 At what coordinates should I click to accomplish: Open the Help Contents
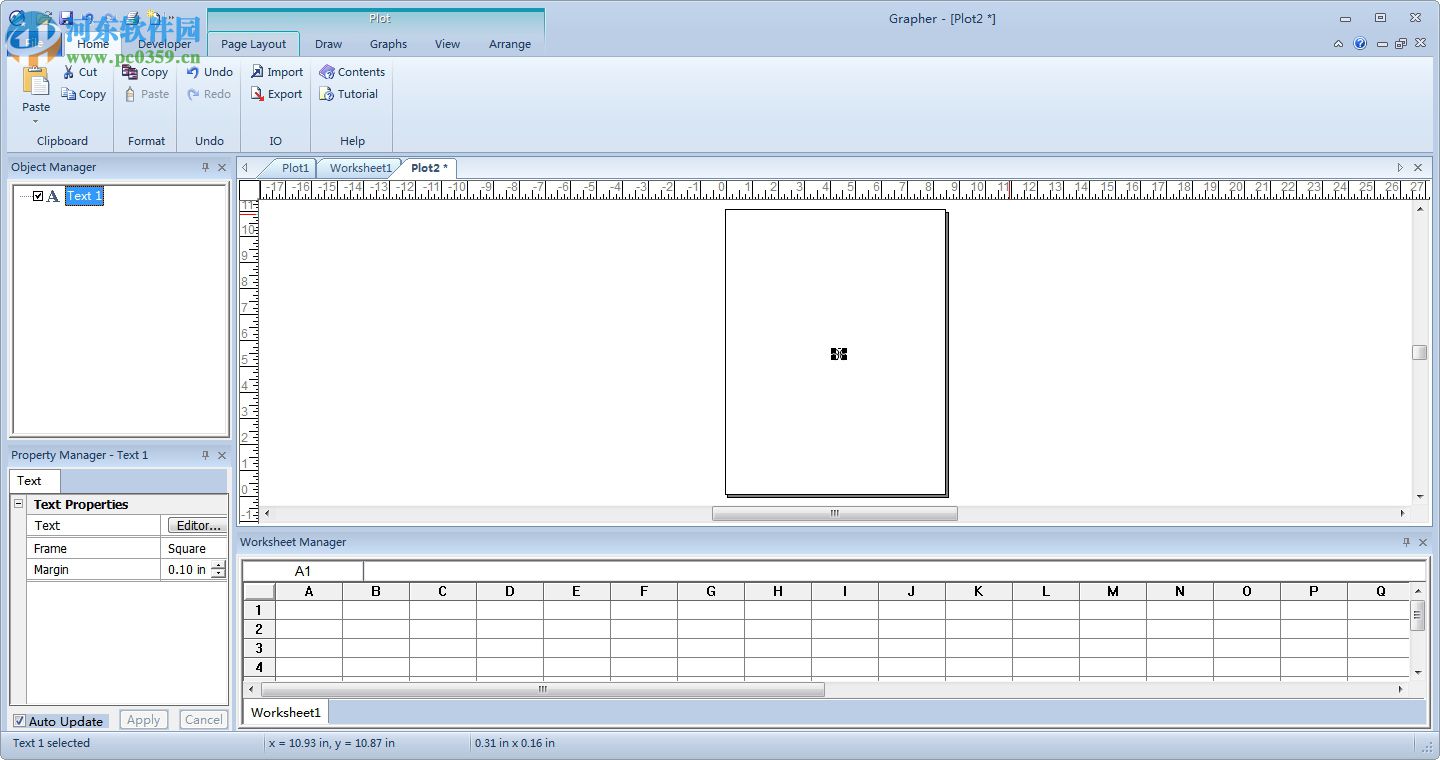click(x=327, y=72)
